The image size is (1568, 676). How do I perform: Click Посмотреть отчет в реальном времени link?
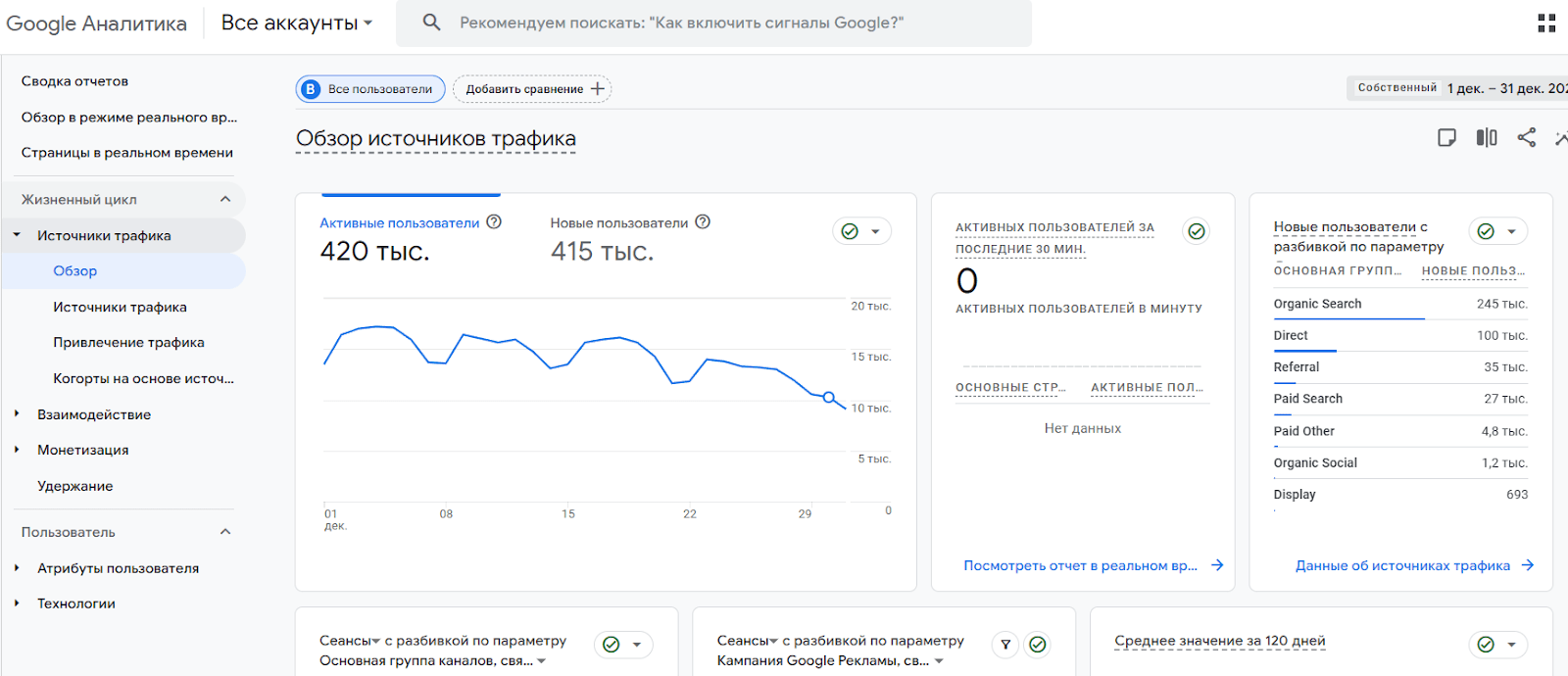pos(1080,565)
